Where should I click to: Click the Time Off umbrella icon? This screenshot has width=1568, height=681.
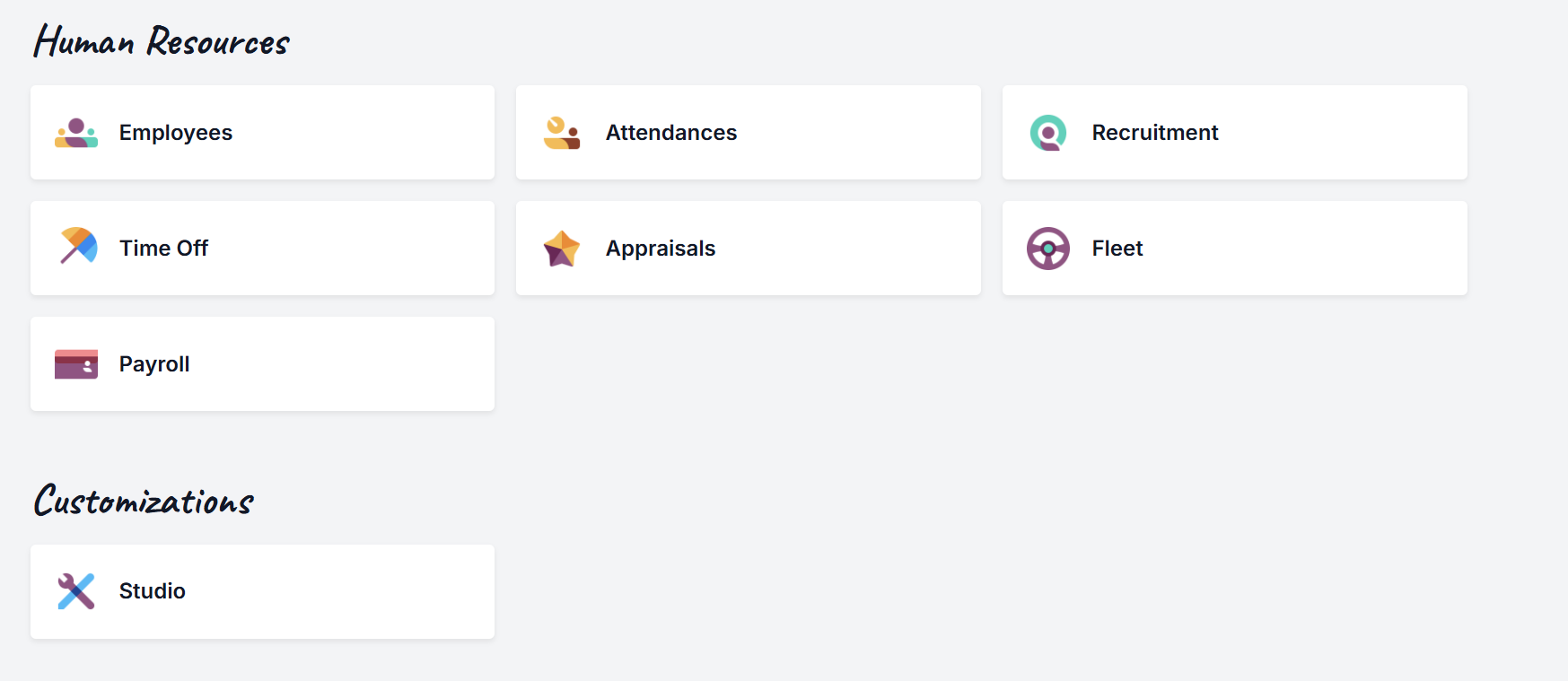pos(78,246)
